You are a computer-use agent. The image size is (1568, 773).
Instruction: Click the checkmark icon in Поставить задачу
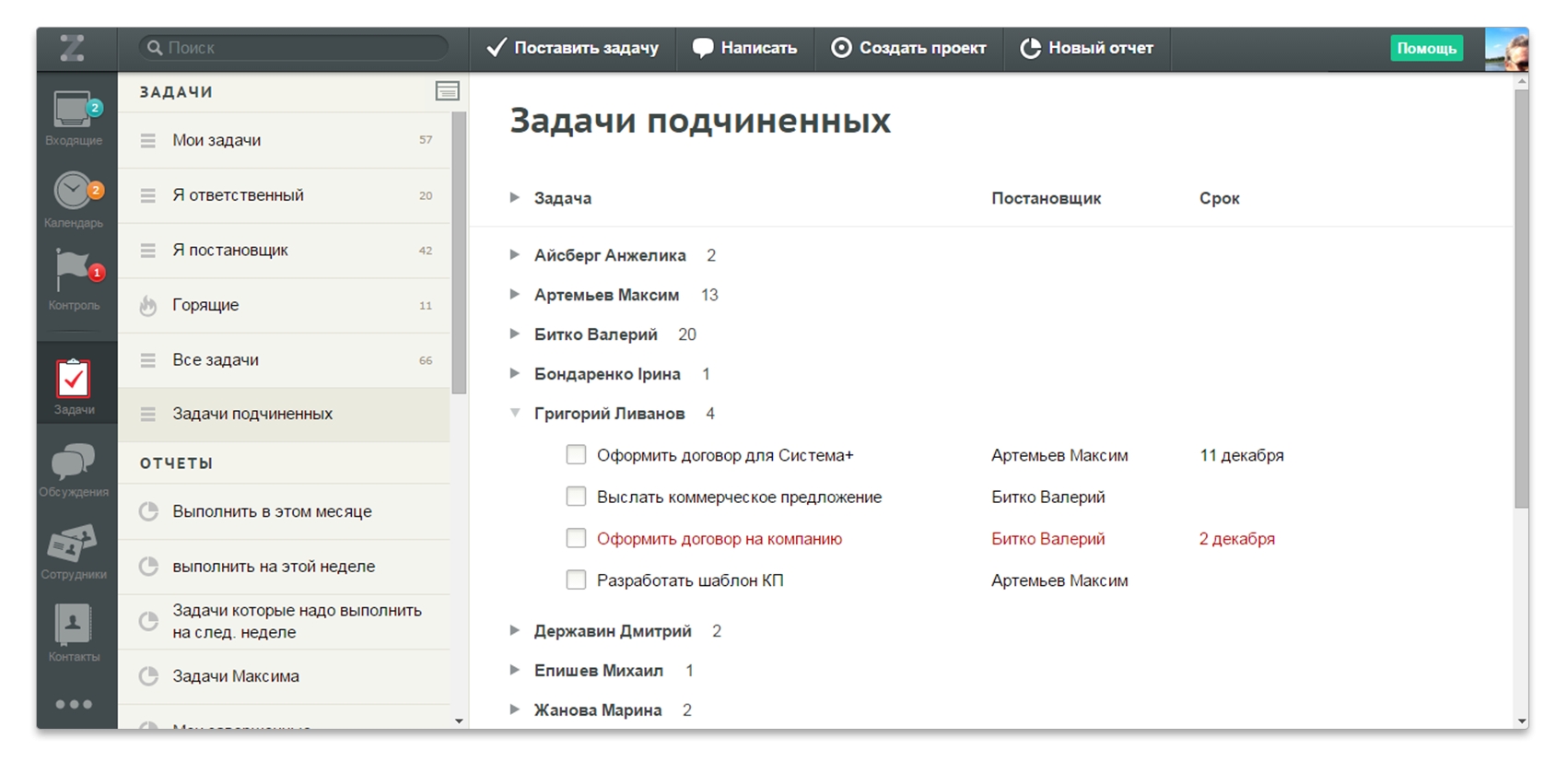coord(496,47)
